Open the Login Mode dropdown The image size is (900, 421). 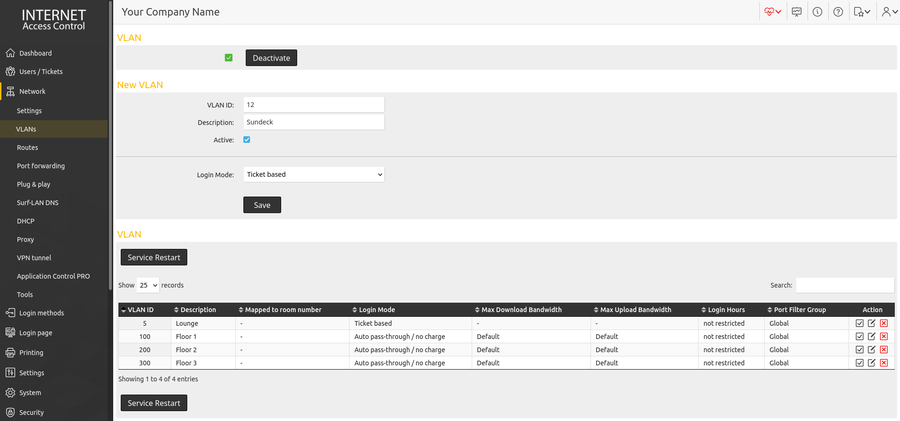(x=313, y=174)
